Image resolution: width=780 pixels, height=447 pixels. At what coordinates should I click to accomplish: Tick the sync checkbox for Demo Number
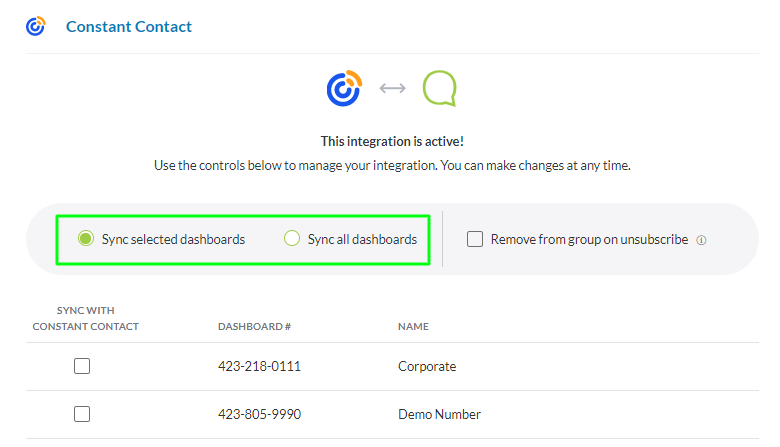82,414
